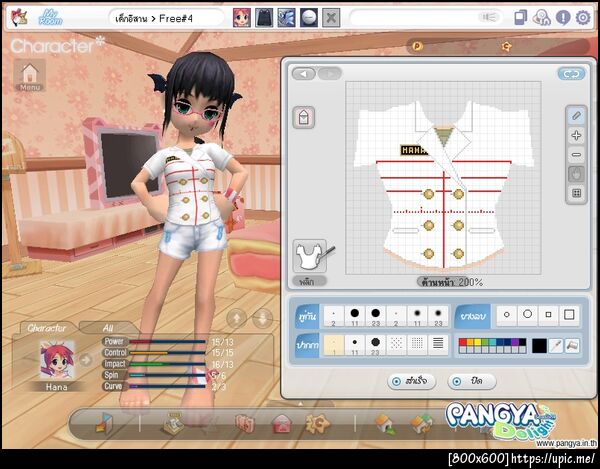Switch to the All stats tab
The height and width of the screenshot is (469, 600).
pyautogui.click(x=108, y=328)
